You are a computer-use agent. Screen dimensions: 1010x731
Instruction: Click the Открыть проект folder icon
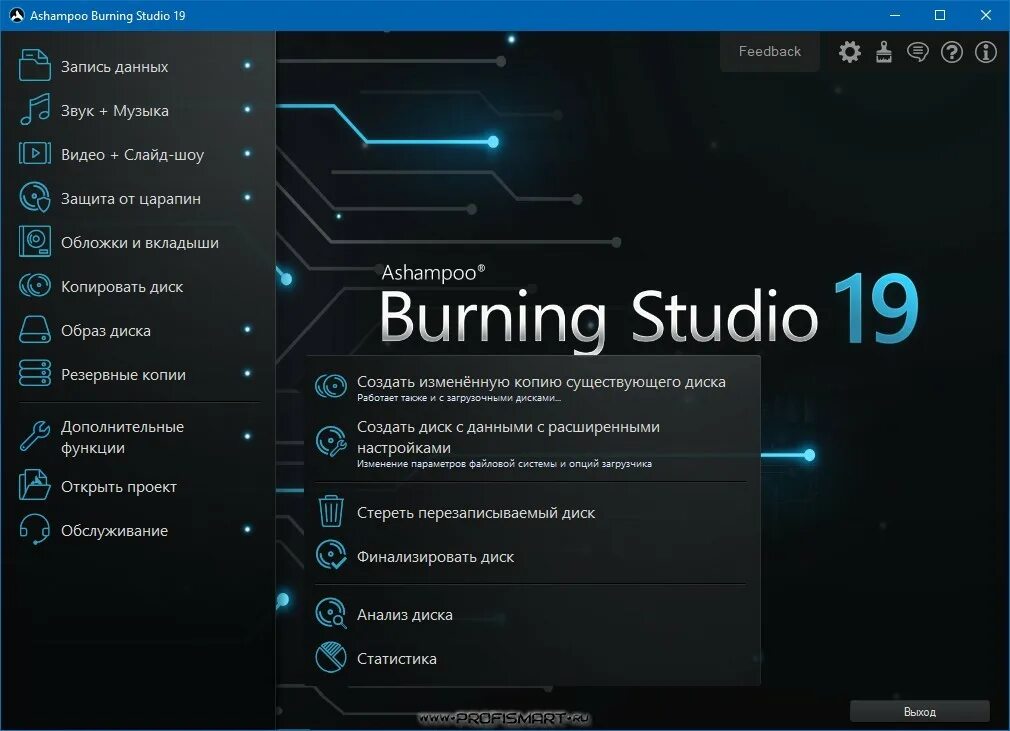pos(35,485)
